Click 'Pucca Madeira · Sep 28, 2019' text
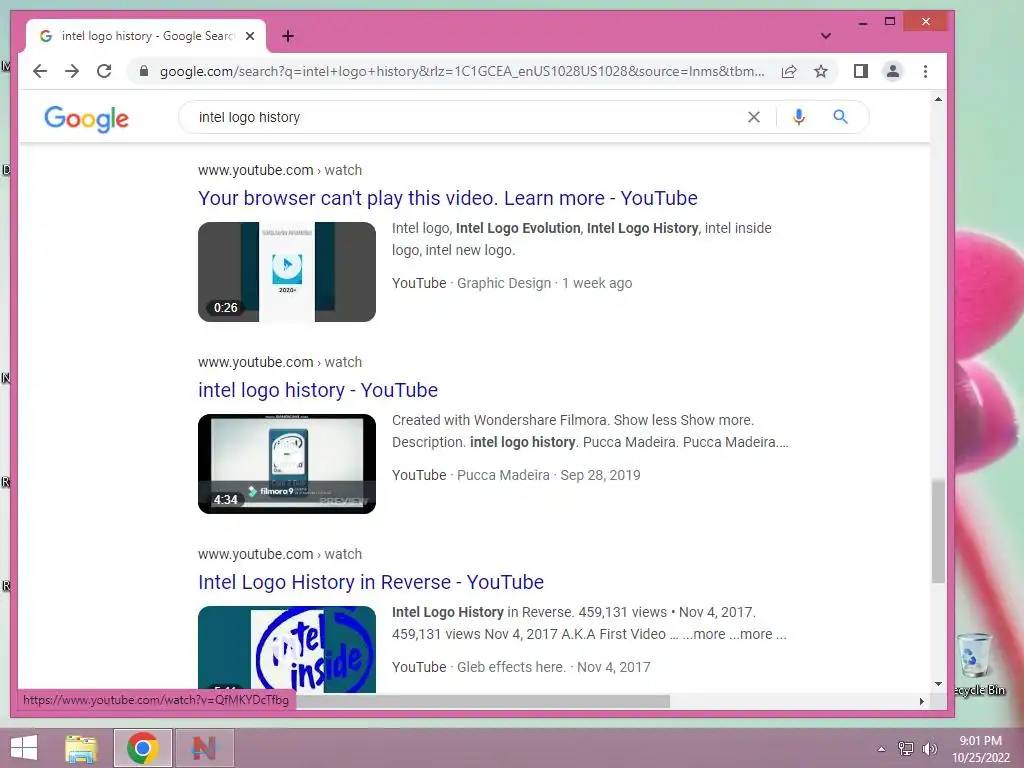The height and width of the screenshot is (768, 1024). 549,475
